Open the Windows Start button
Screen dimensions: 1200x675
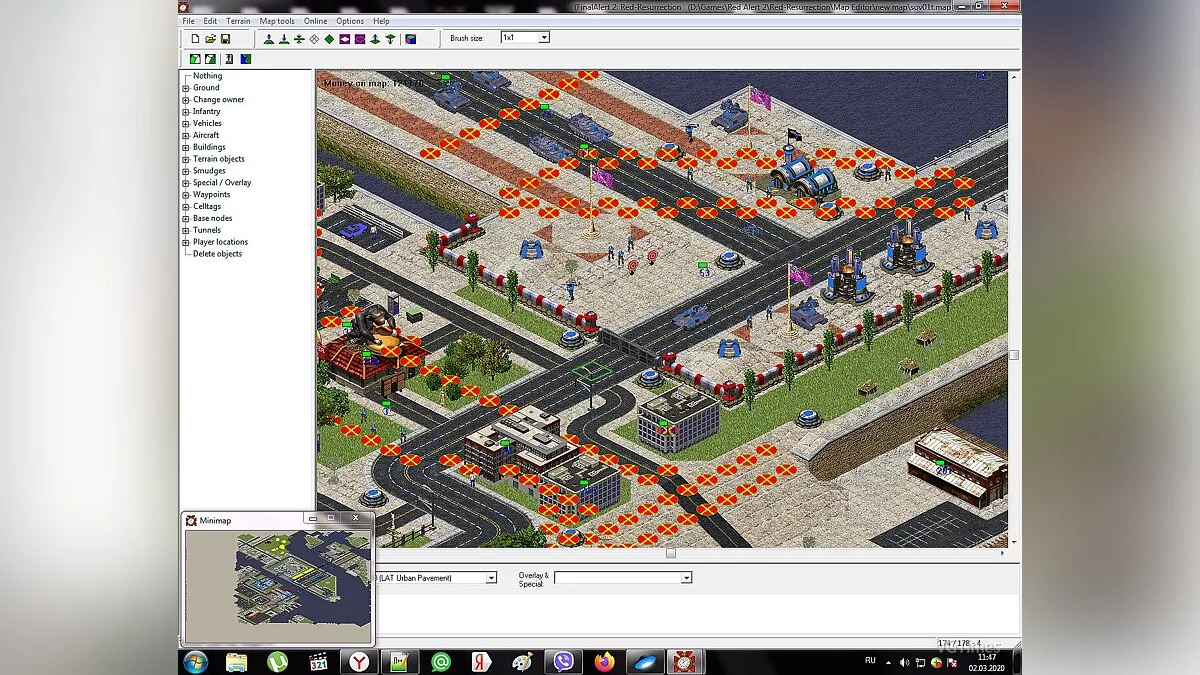pyautogui.click(x=196, y=662)
